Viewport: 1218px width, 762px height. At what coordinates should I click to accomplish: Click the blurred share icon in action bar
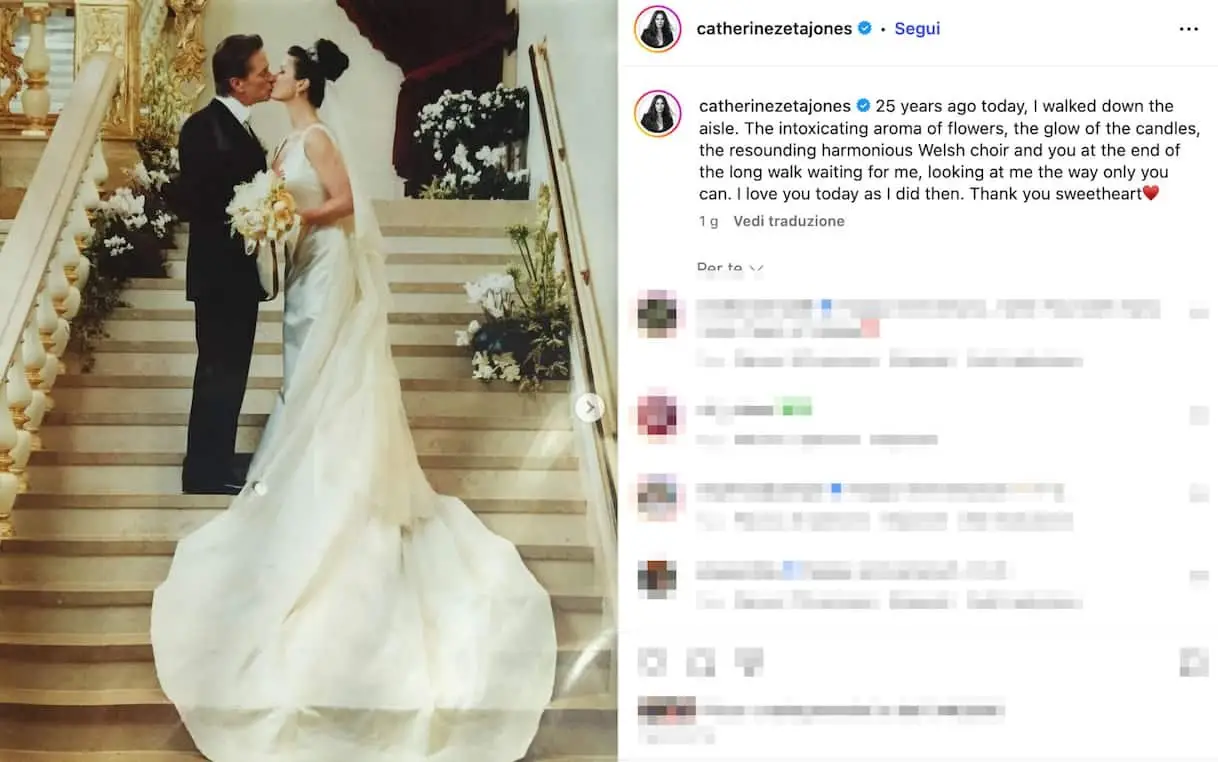[x=749, y=661]
